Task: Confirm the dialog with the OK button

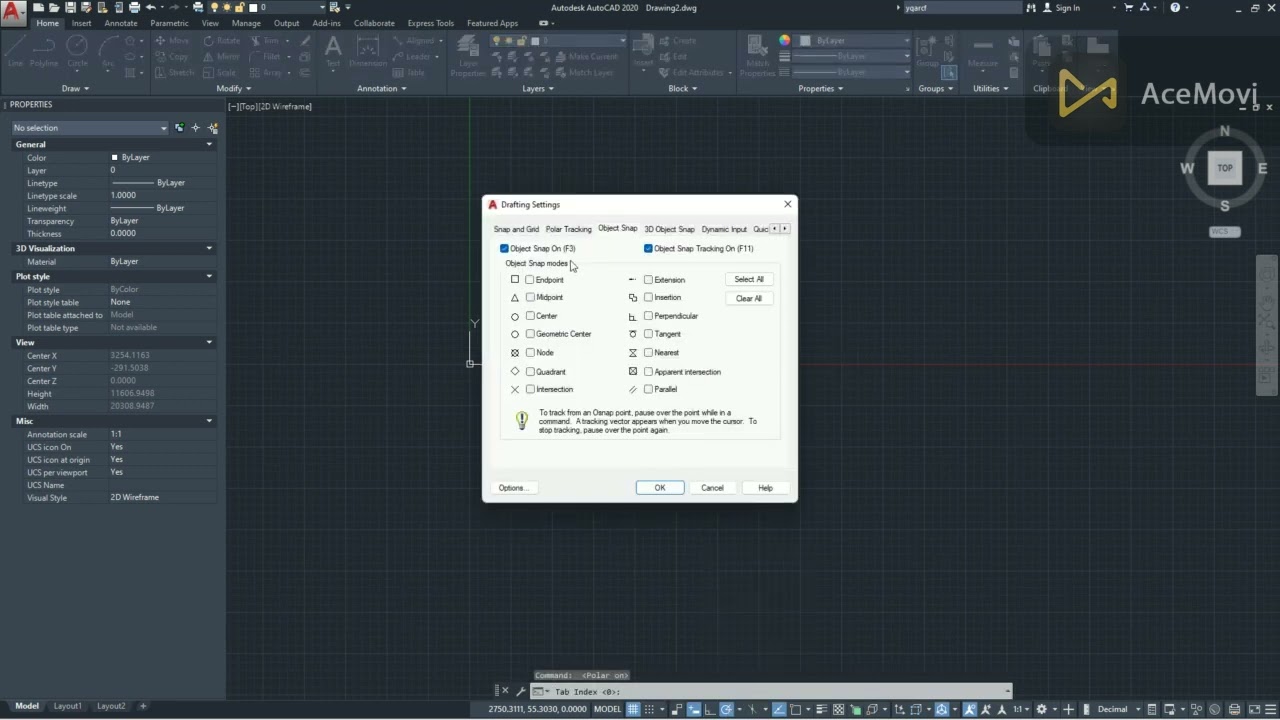Action: pyautogui.click(x=660, y=488)
